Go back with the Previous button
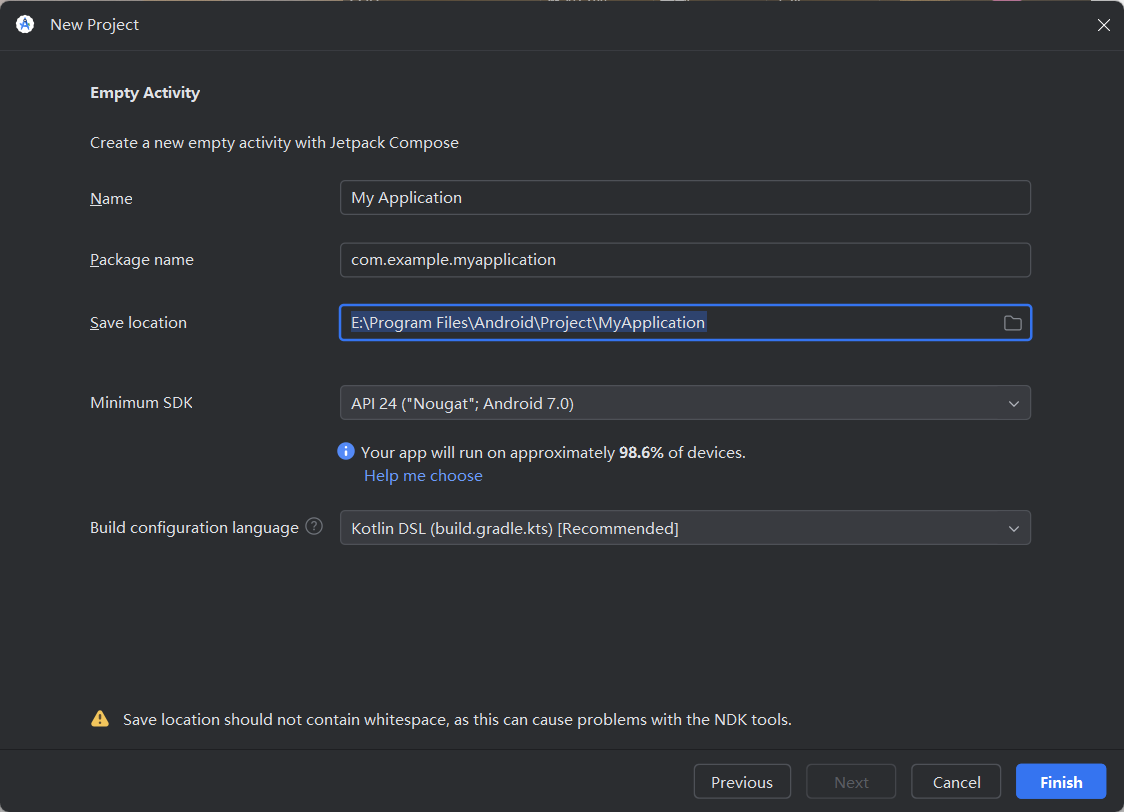The height and width of the screenshot is (812, 1124). click(x=741, y=782)
